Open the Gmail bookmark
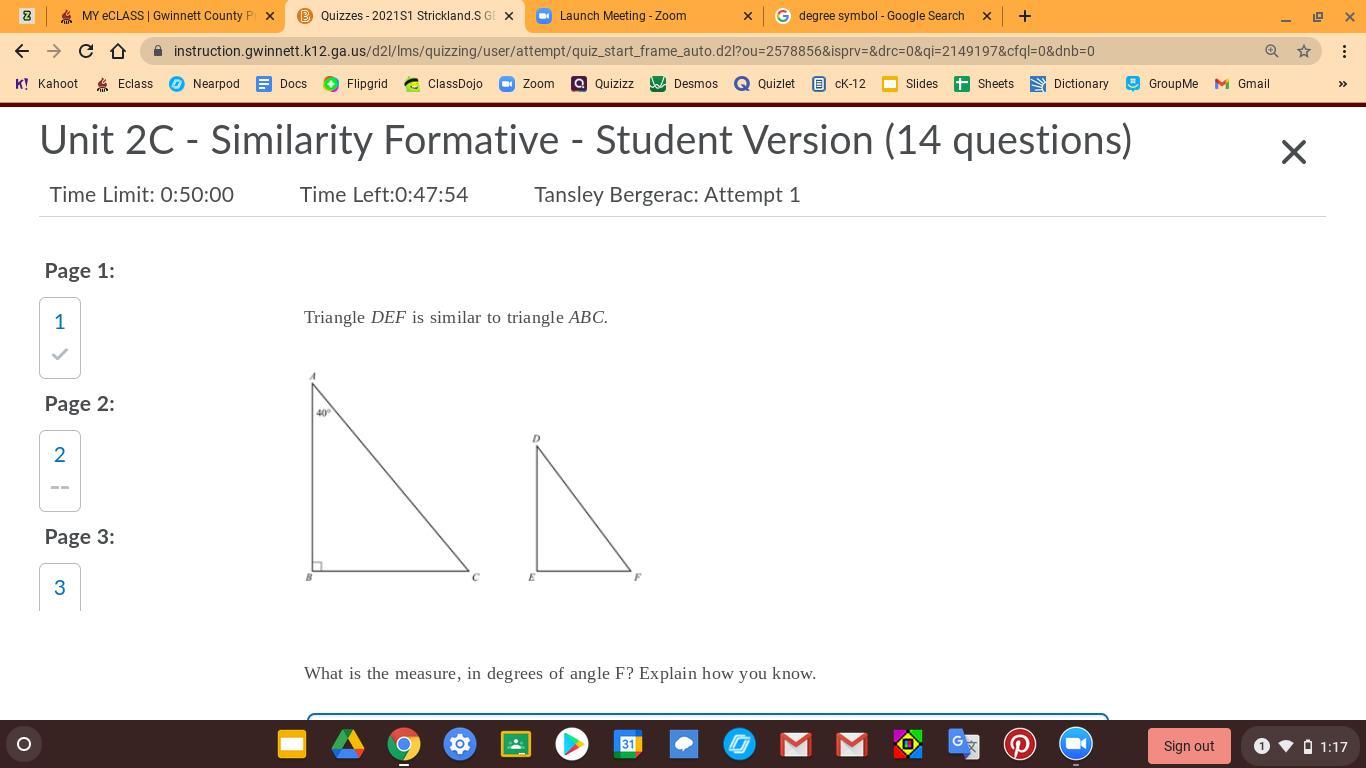The image size is (1366, 768). point(1242,84)
